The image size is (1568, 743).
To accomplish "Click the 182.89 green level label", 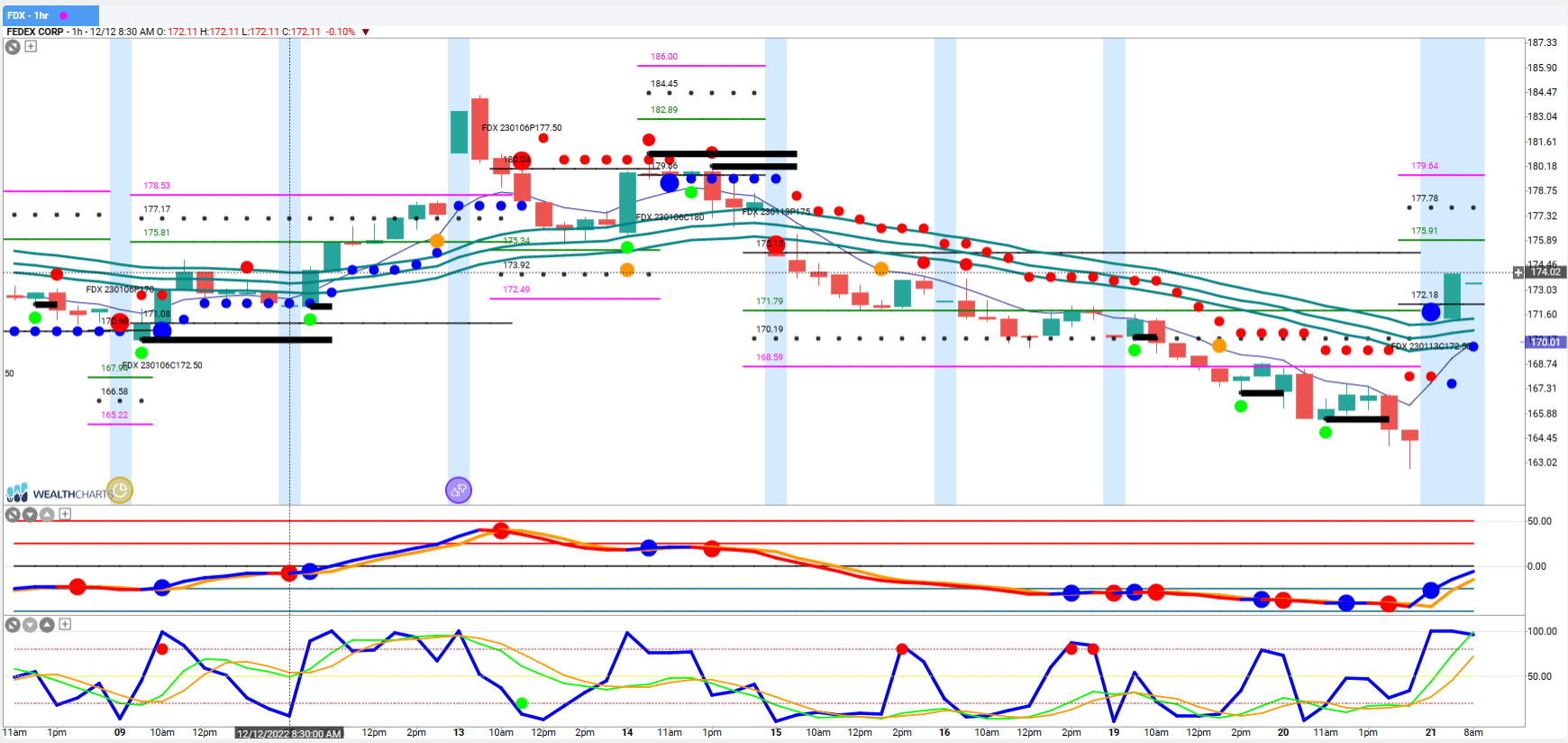I will click(664, 110).
